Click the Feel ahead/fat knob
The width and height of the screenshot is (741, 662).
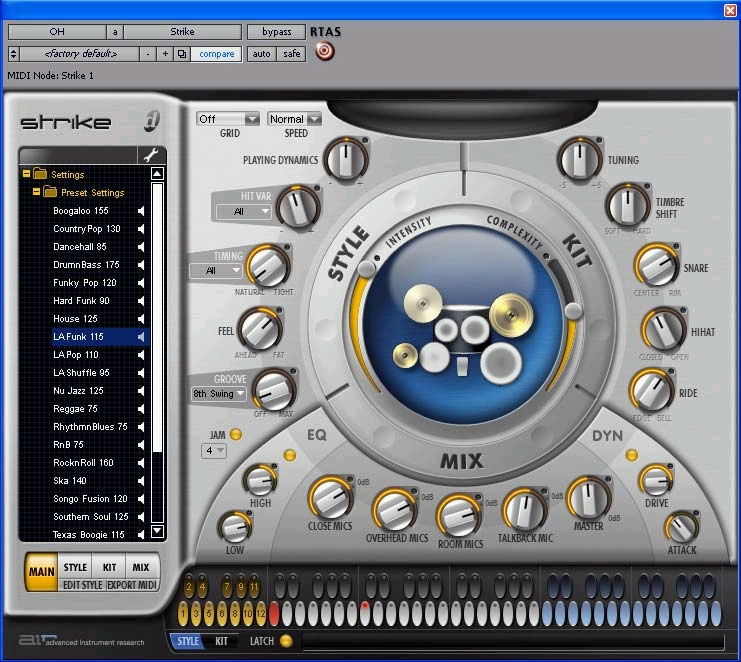[x=260, y=329]
